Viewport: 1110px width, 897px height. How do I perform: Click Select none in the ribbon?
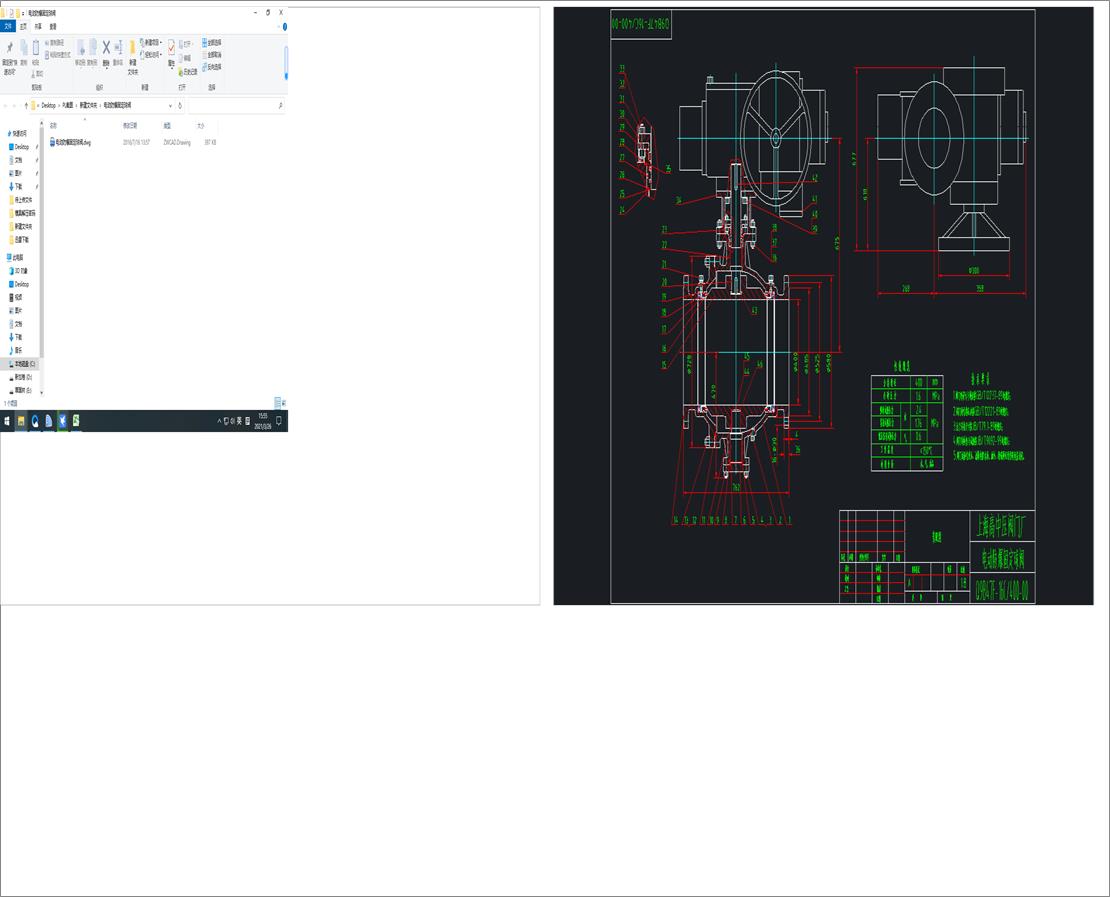point(212,55)
